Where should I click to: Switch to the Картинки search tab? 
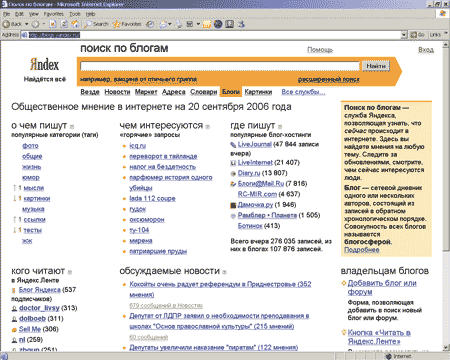point(258,92)
